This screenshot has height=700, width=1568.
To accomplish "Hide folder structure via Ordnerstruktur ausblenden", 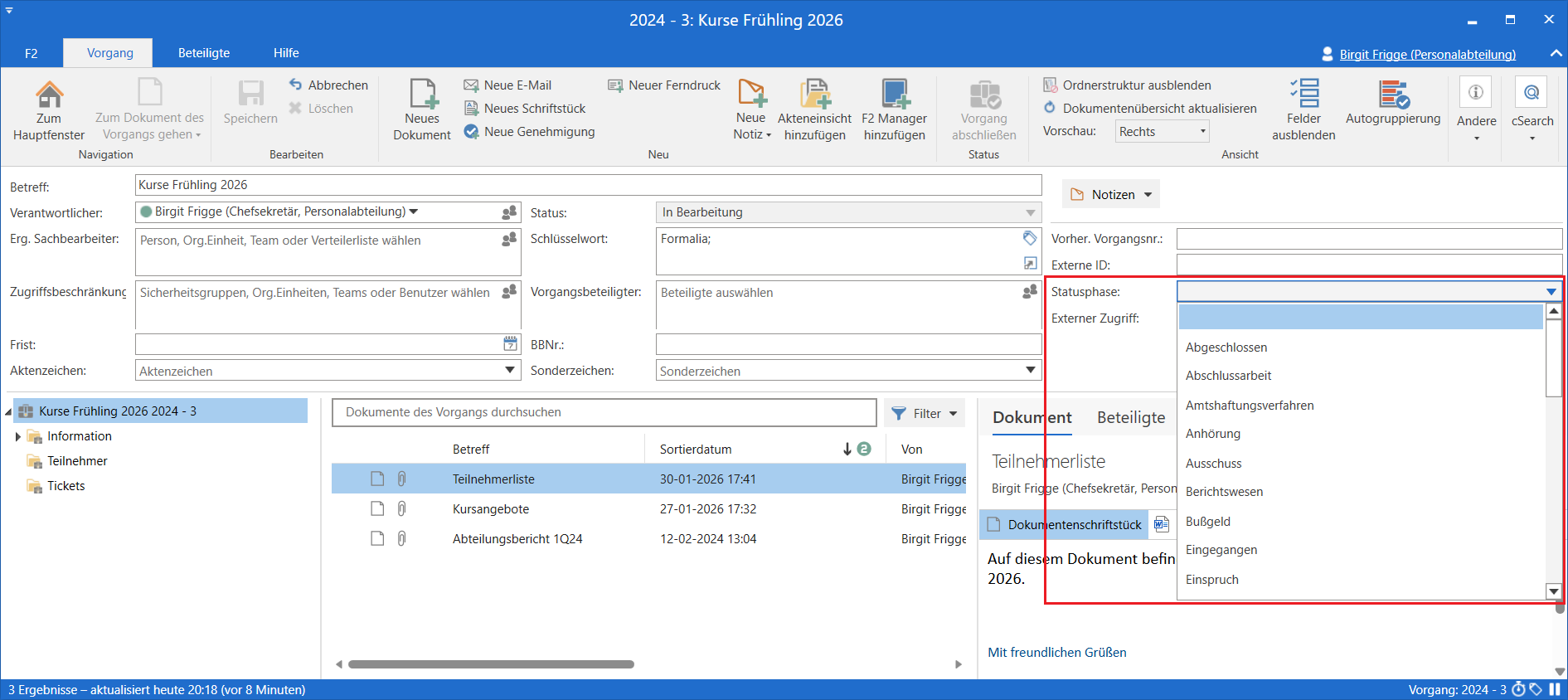I will tap(1127, 85).
